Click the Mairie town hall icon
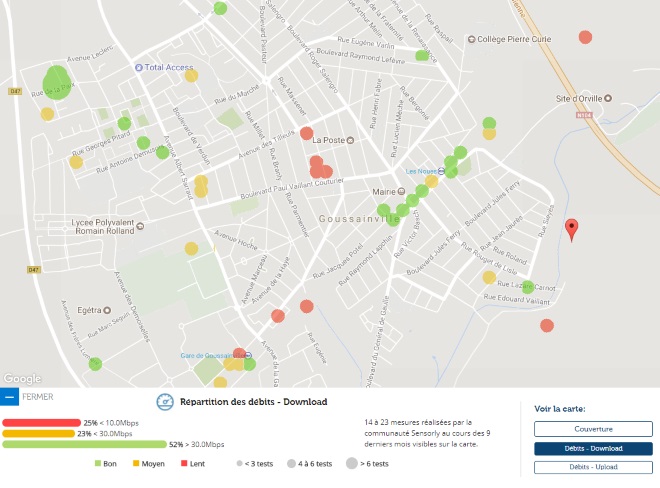The image size is (660, 488). (x=402, y=190)
